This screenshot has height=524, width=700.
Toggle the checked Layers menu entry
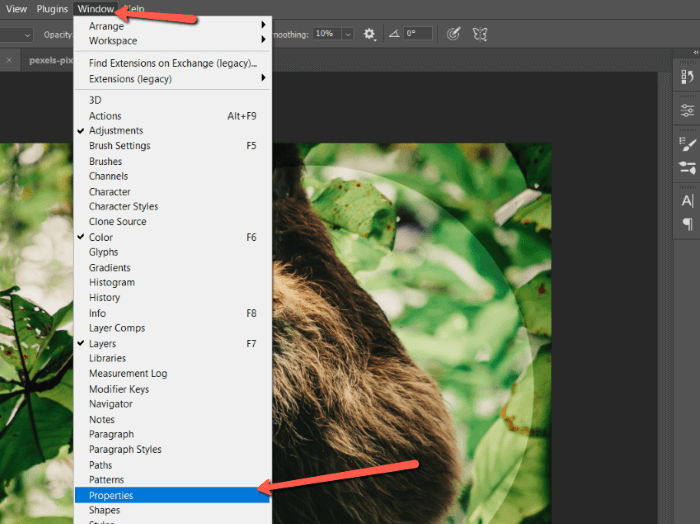[x=102, y=343]
